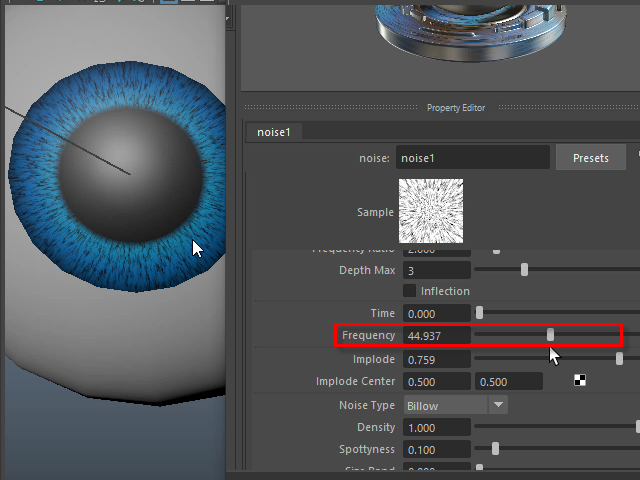Click the noise name input field
The image size is (640, 480).
(x=472, y=158)
